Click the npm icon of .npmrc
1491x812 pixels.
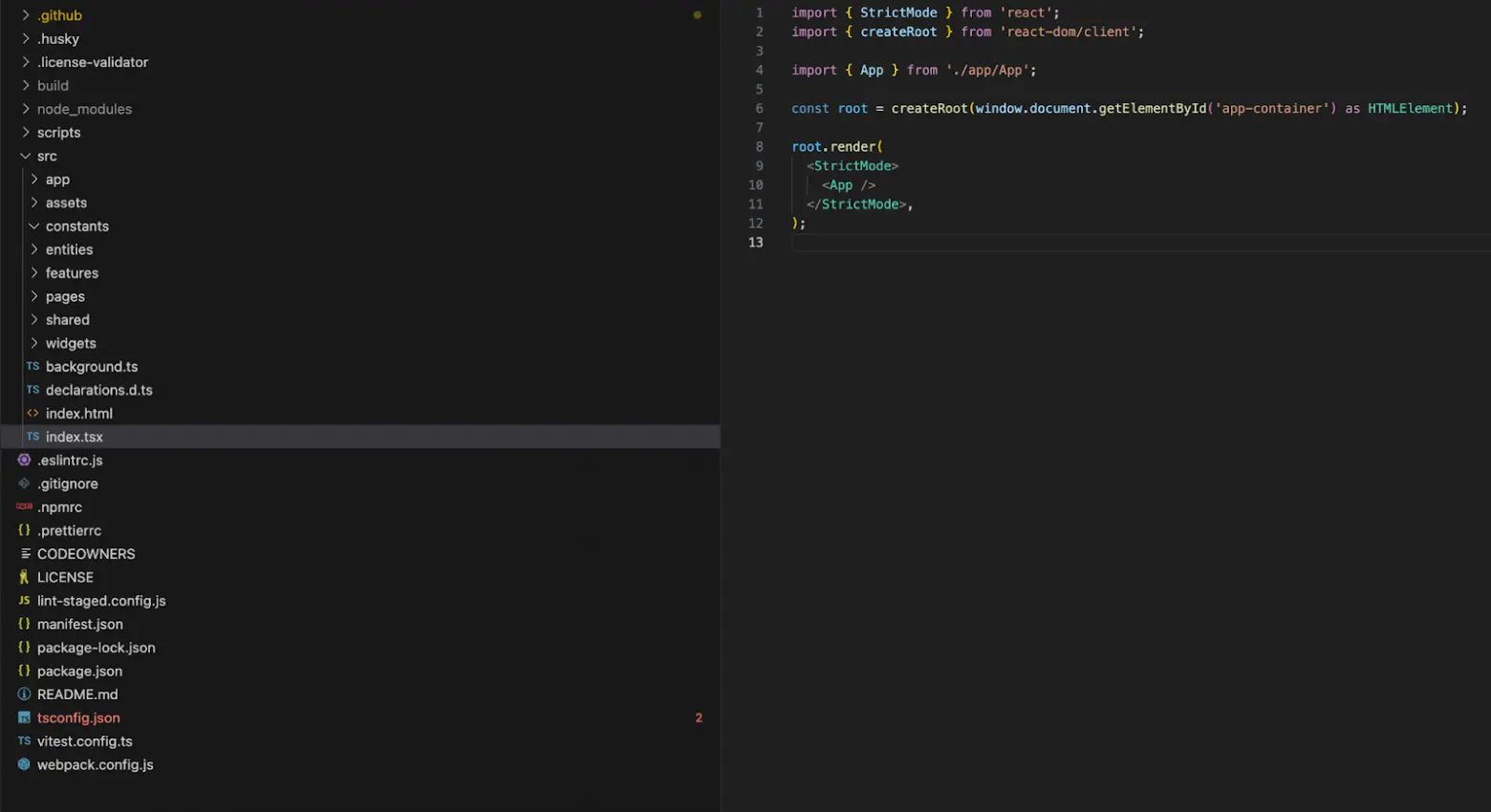point(24,506)
